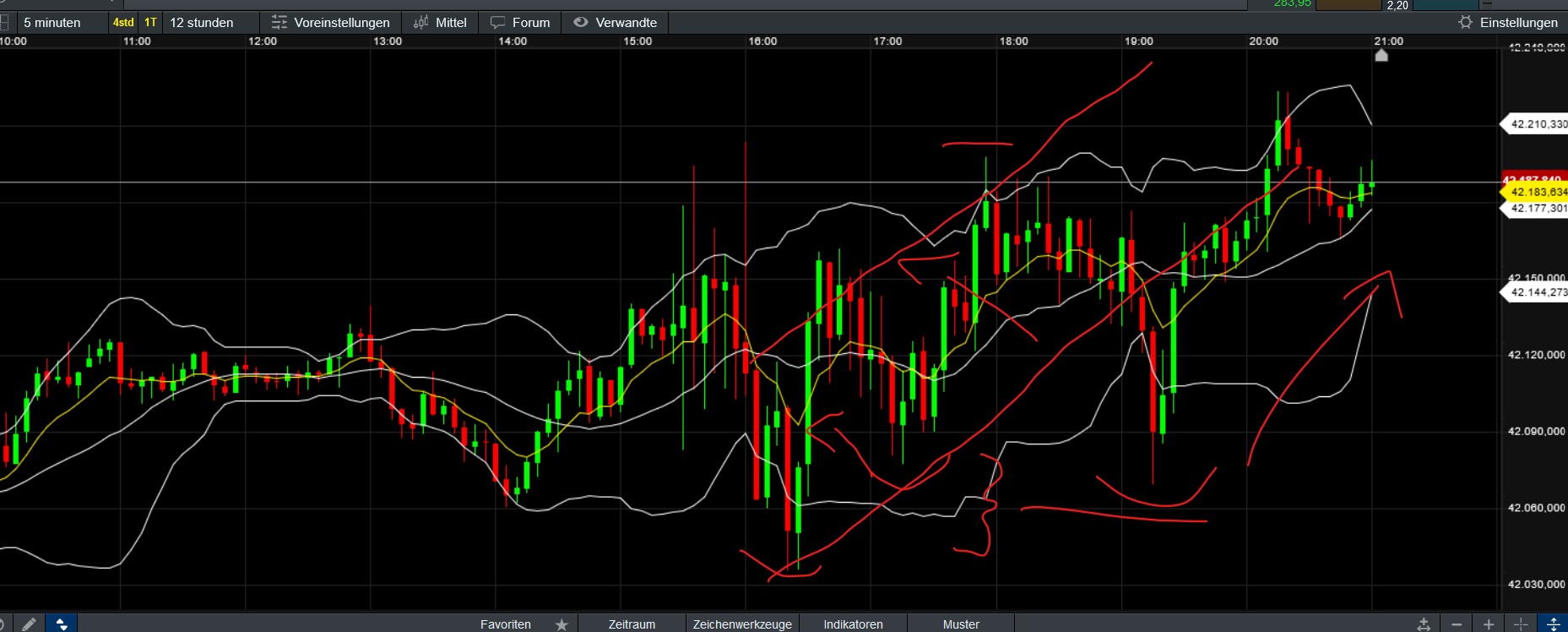Screen dimensions: 1568x632
Task: Select the 1T quick interval
Action: coord(150,23)
